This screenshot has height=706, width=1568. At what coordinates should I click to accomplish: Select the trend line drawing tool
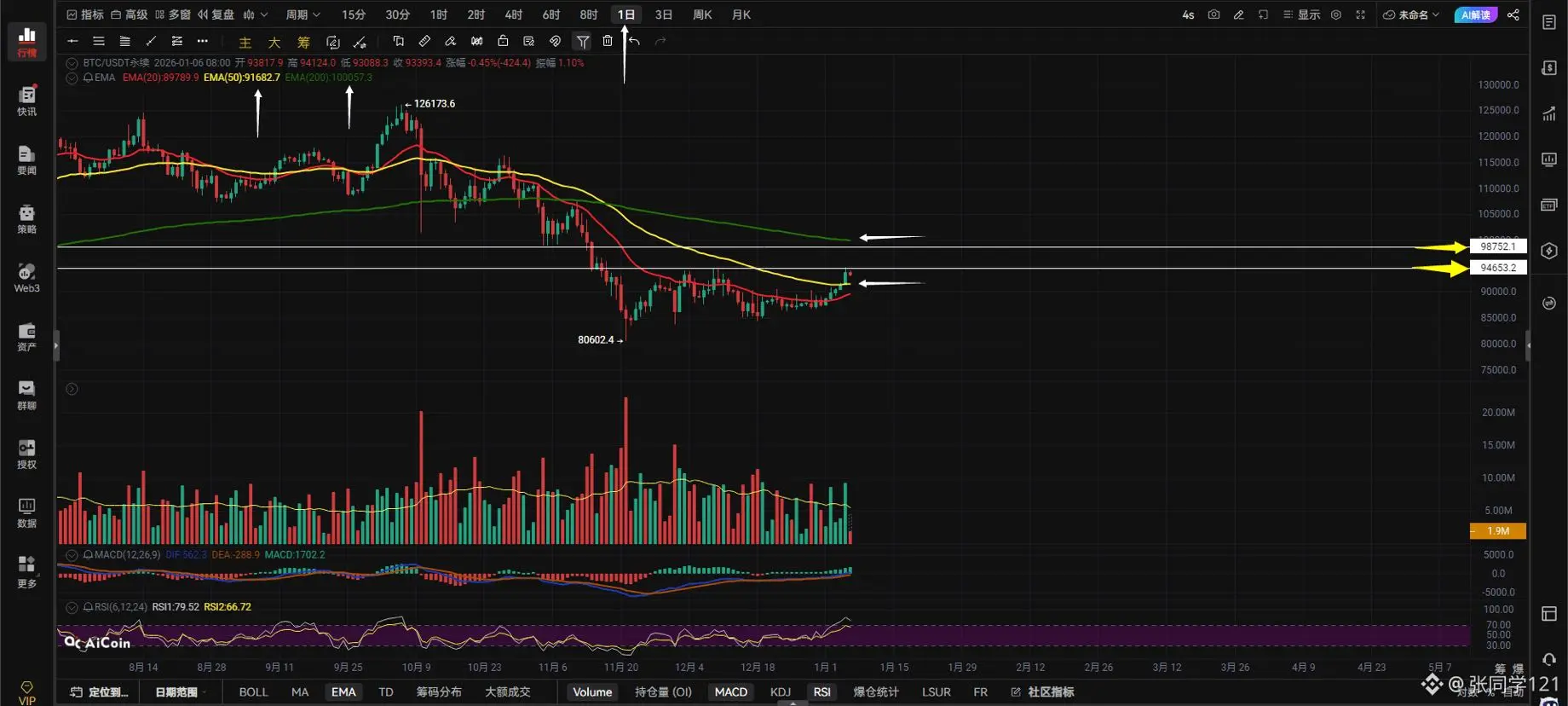pos(151,41)
